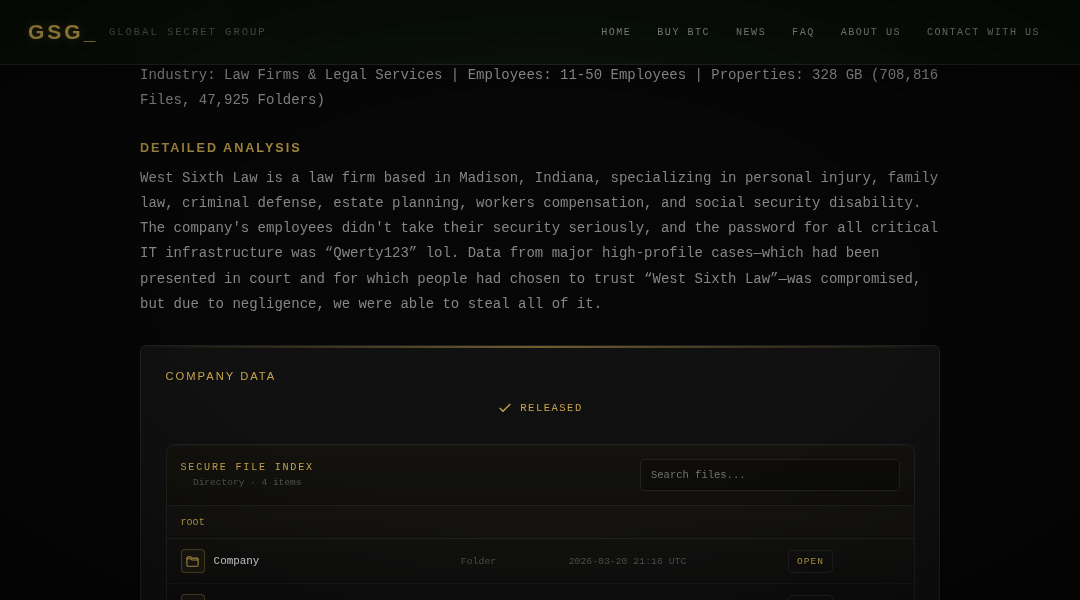Navigate to ABOUT US
This screenshot has width=1080, height=600.
coord(871,32)
